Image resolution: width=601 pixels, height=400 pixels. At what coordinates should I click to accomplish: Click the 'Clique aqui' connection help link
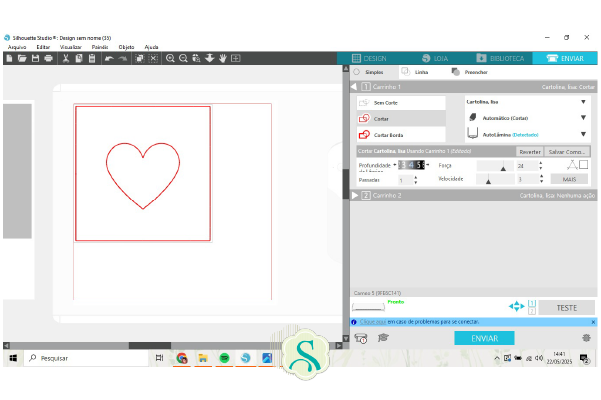coord(373,322)
